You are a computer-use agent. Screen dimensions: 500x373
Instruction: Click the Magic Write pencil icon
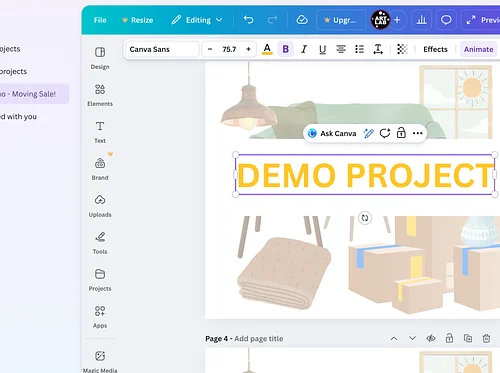point(368,133)
